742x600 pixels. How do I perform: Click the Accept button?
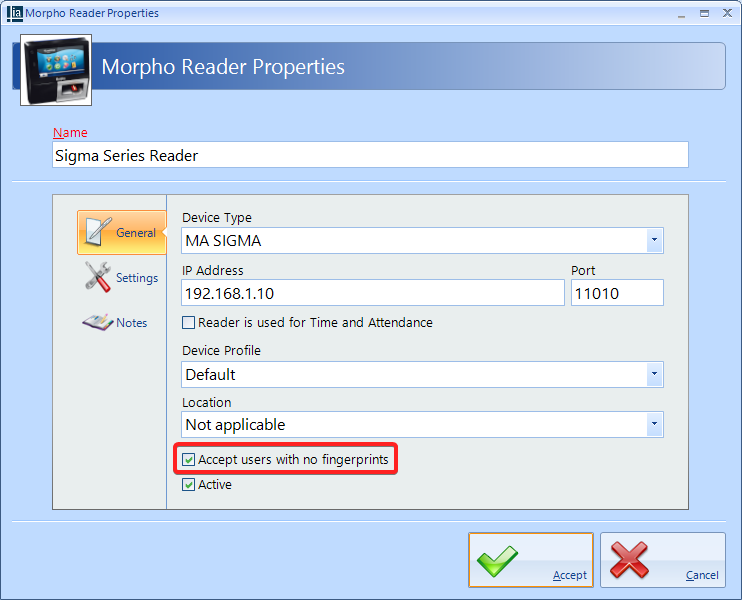[531, 560]
